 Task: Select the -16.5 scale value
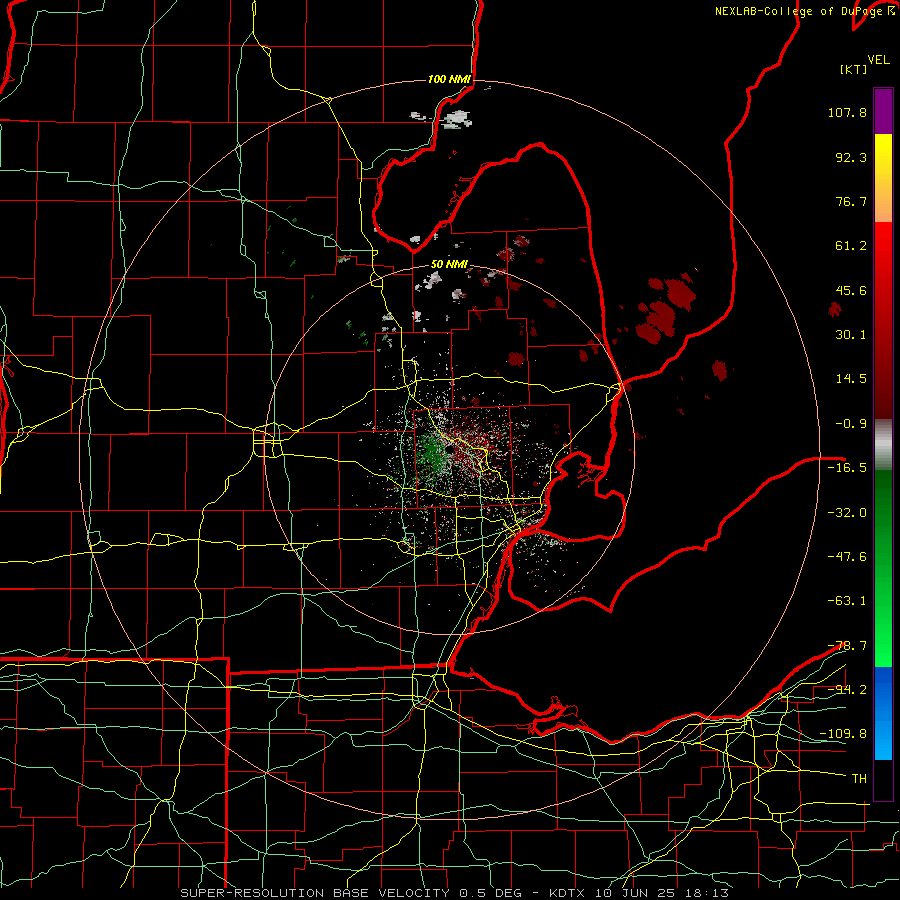pyautogui.click(x=847, y=468)
